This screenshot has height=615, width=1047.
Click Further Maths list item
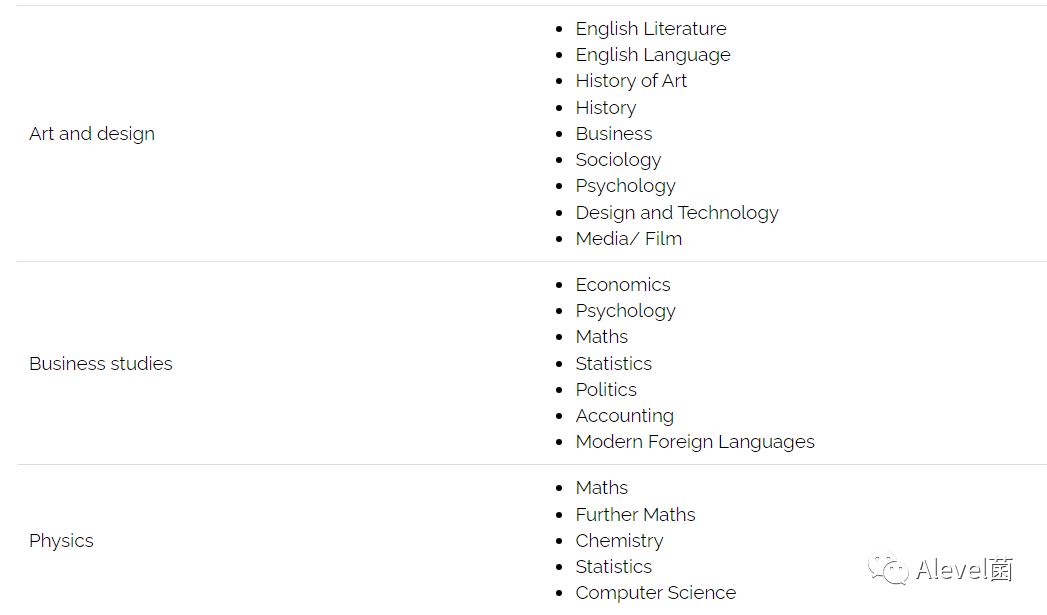coord(636,514)
